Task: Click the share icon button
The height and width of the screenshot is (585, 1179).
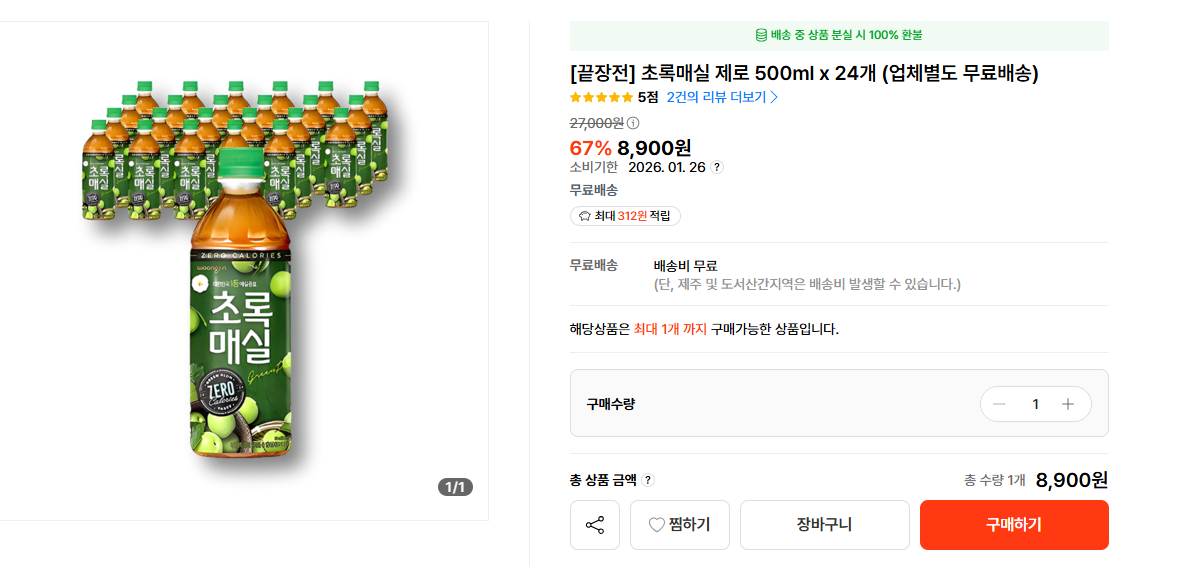Action: click(595, 525)
